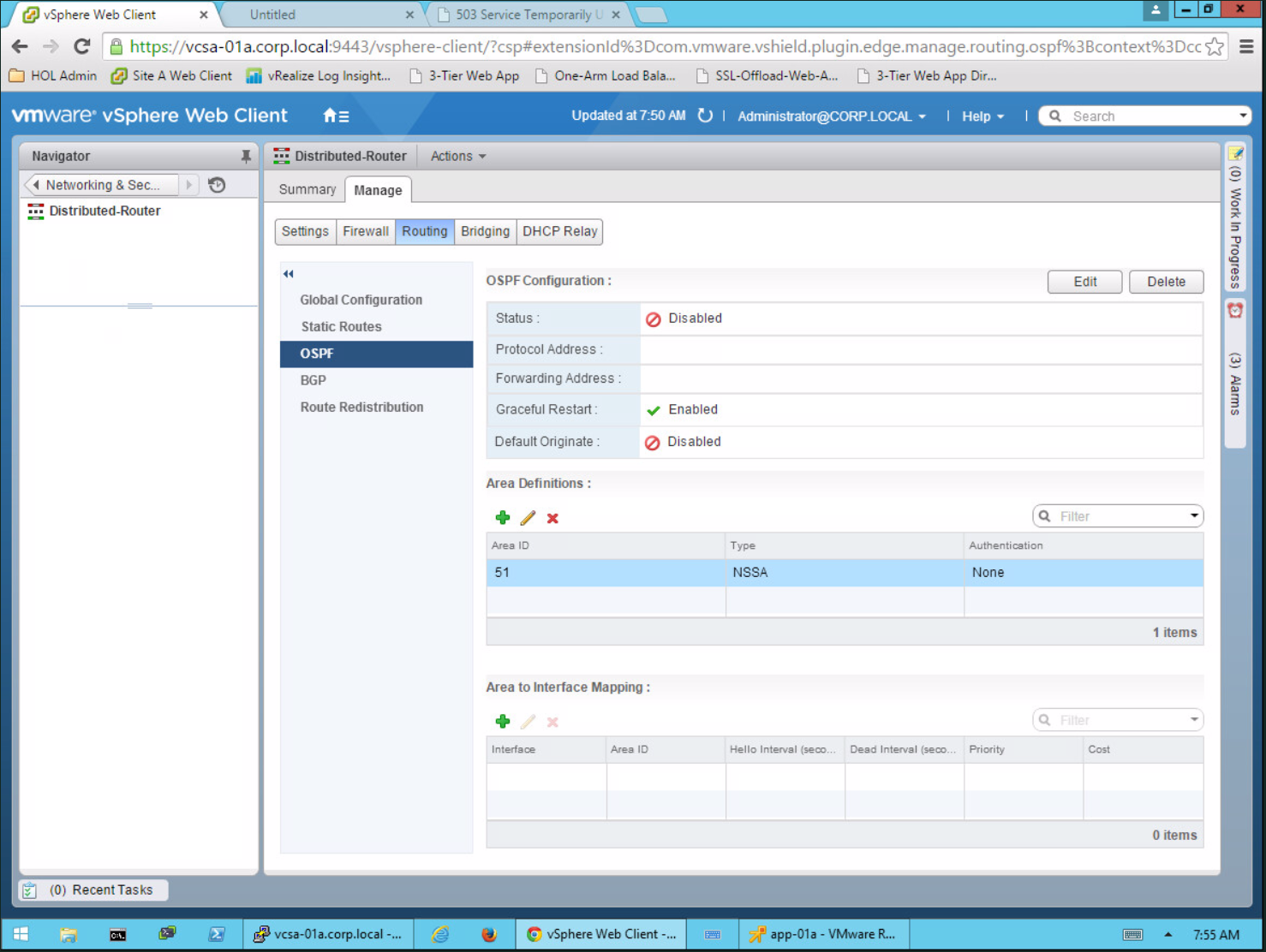Screen dimensions: 1266x952
Task: Click Area Definitions filter field
Action: click(x=1118, y=516)
